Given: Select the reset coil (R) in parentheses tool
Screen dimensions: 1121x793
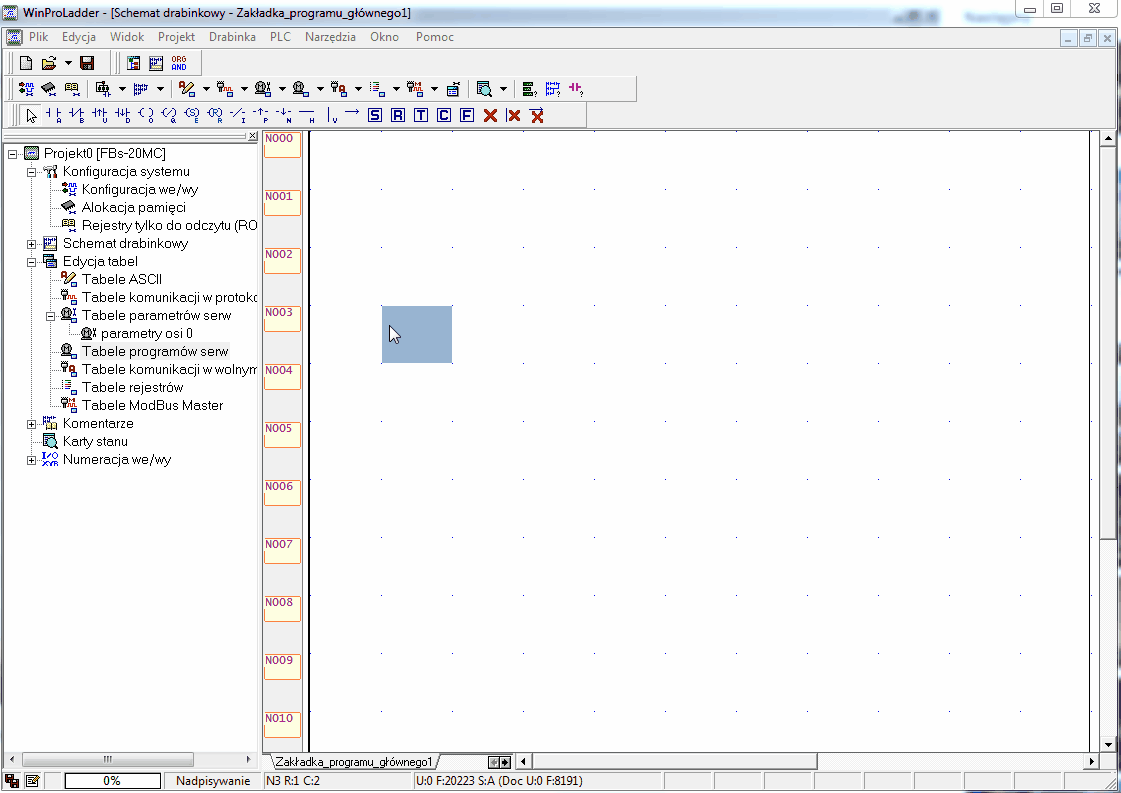Looking at the screenshot, I should click(214, 115).
